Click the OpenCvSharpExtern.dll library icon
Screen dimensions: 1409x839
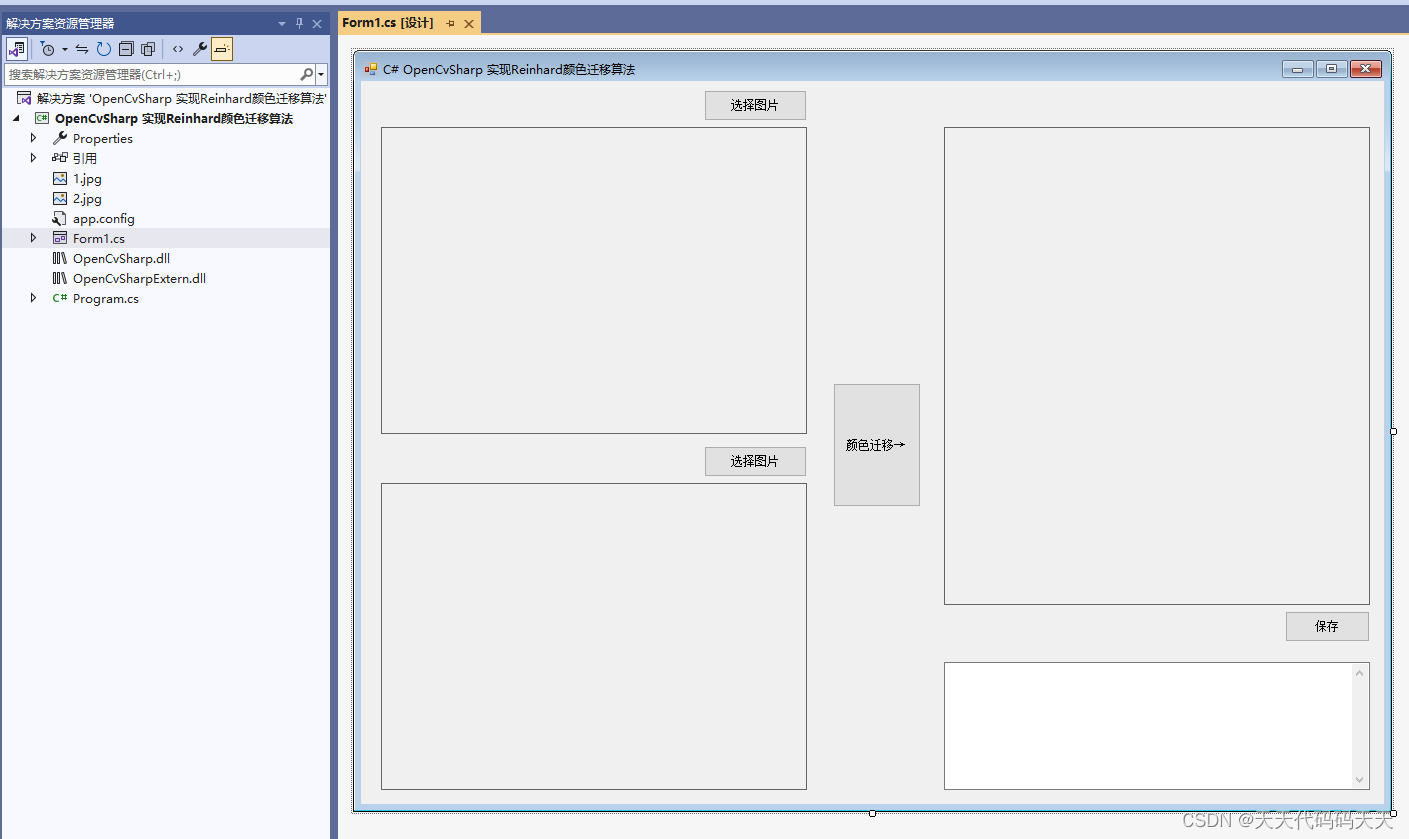[x=60, y=278]
